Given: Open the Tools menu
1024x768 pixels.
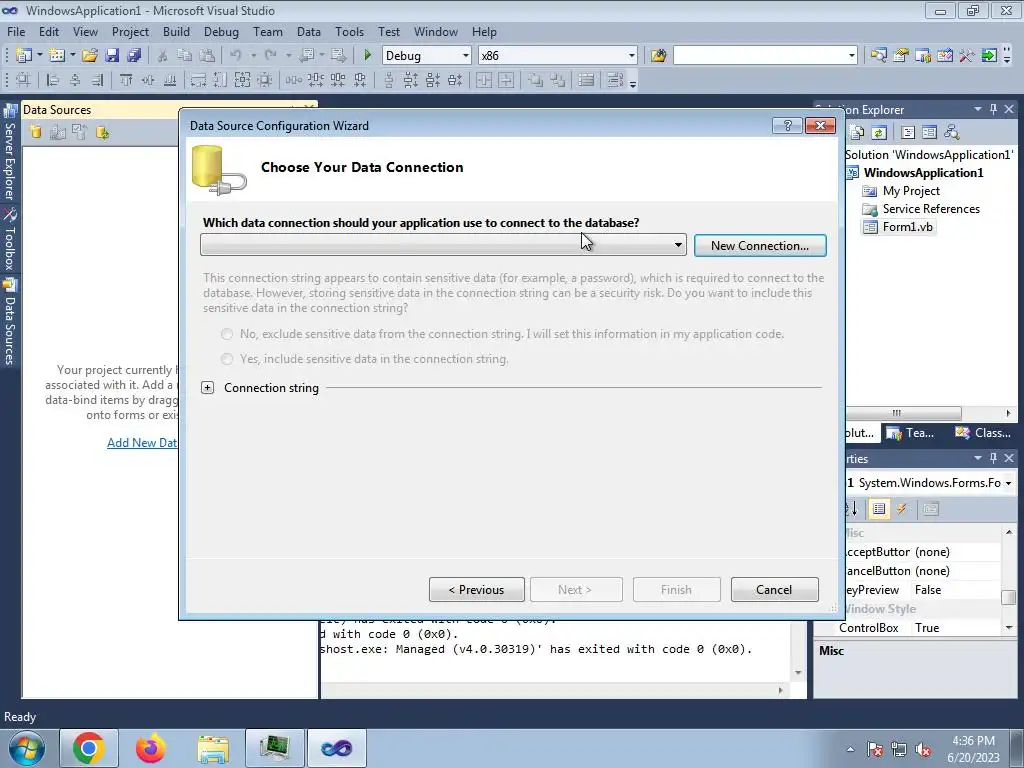Looking at the screenshot, I should pos(349,31).
